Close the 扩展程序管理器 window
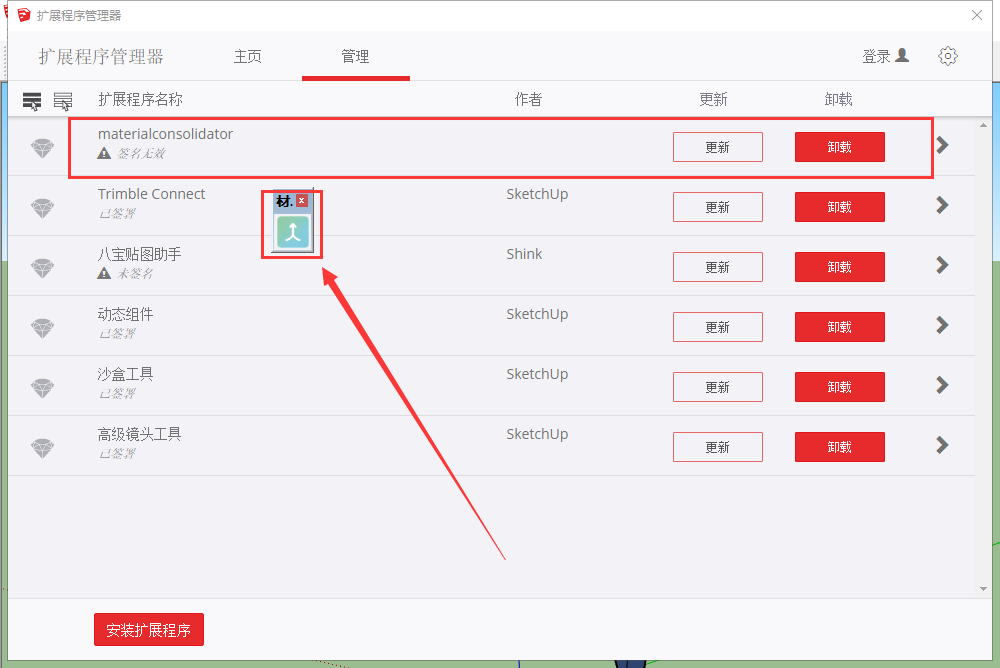1000x668 pixels. coord(976,15)
